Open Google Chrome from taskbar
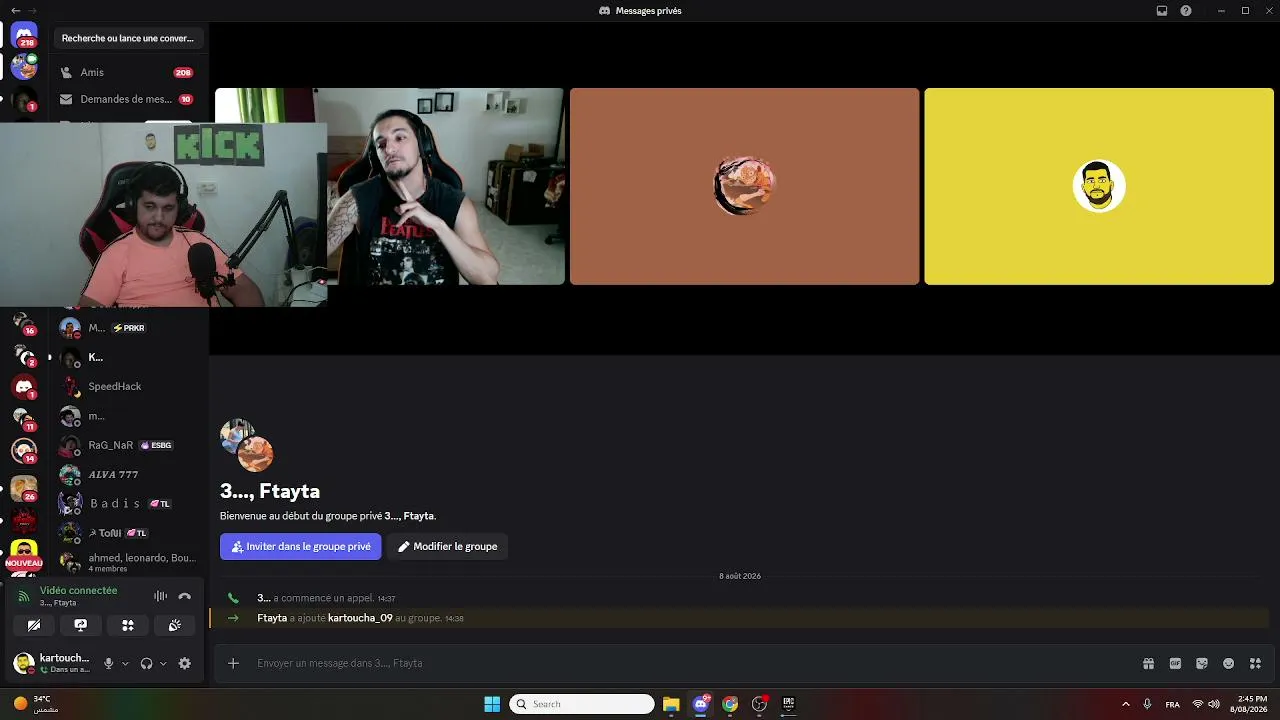The width and height of the screenshot is (1280, 720). pos(730,704)
